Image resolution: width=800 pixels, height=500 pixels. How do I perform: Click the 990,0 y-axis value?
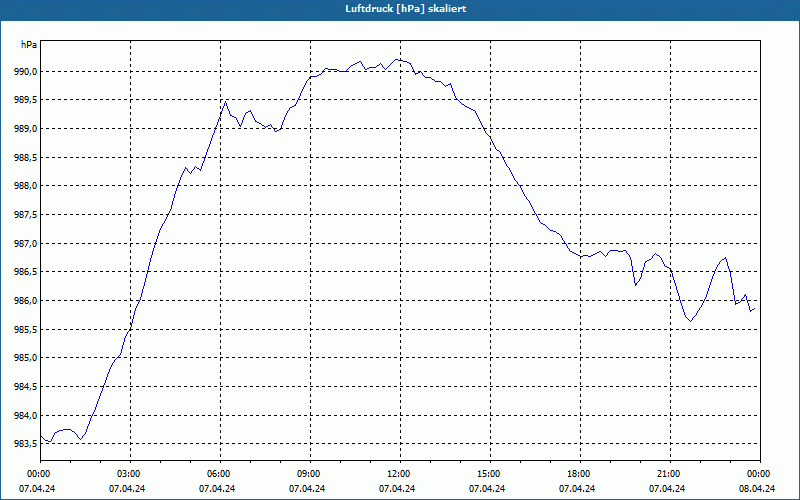click(26, 71)
